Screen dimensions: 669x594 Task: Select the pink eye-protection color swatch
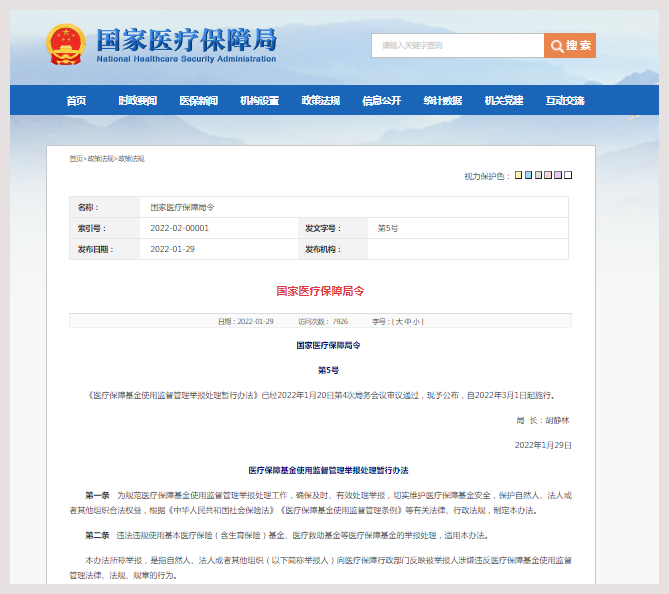pos(548,175)
